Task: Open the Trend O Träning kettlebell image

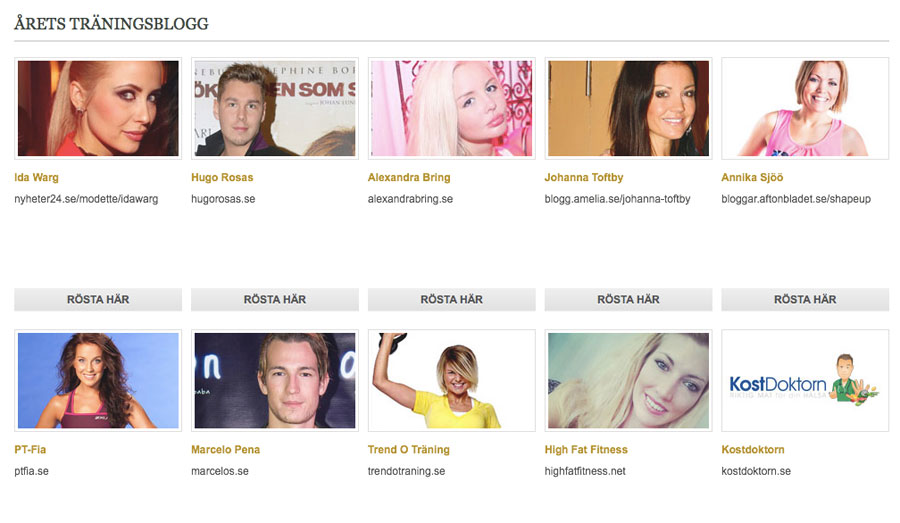Action: pos(452,381)
